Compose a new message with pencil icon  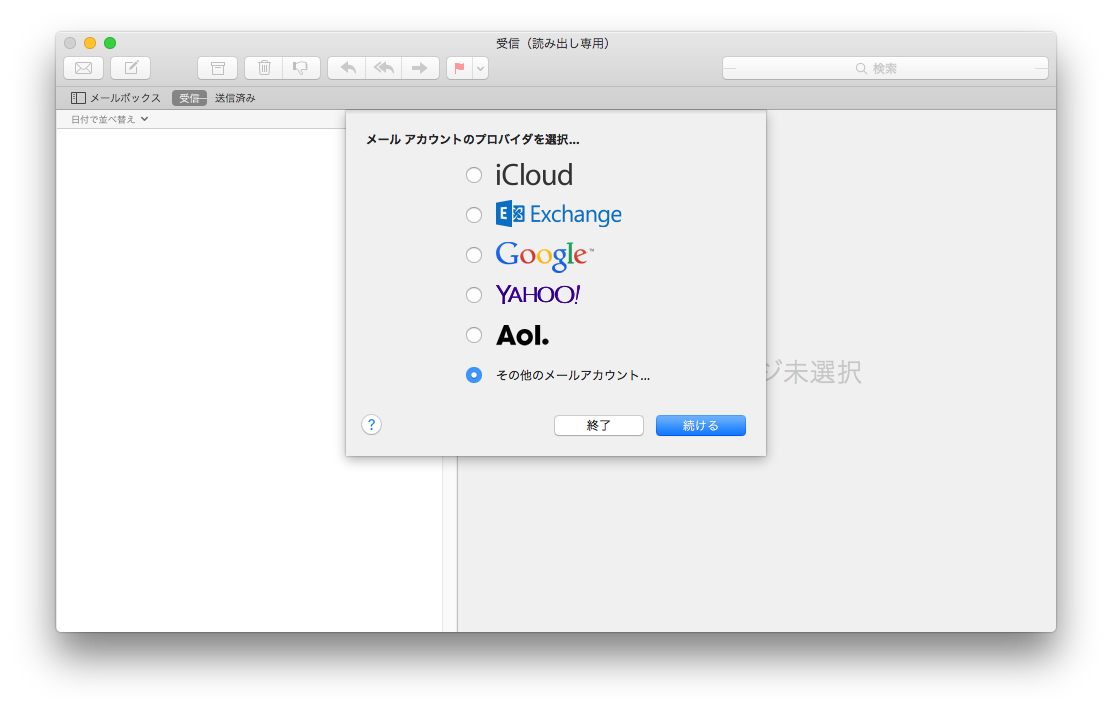[x=131, y=68]
